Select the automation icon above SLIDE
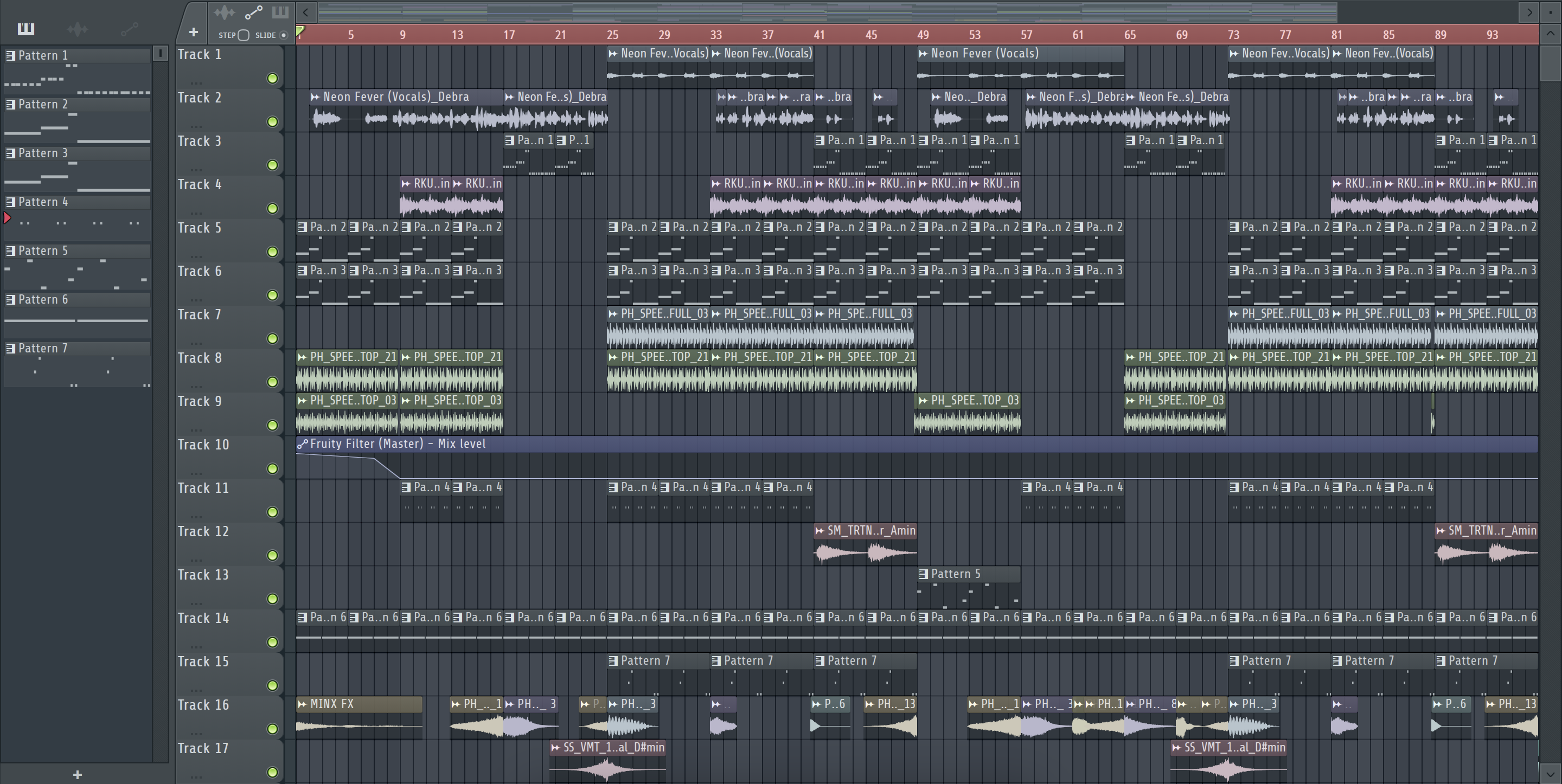The height and width of the screenshot is (784, 1562). coord(253,12)
